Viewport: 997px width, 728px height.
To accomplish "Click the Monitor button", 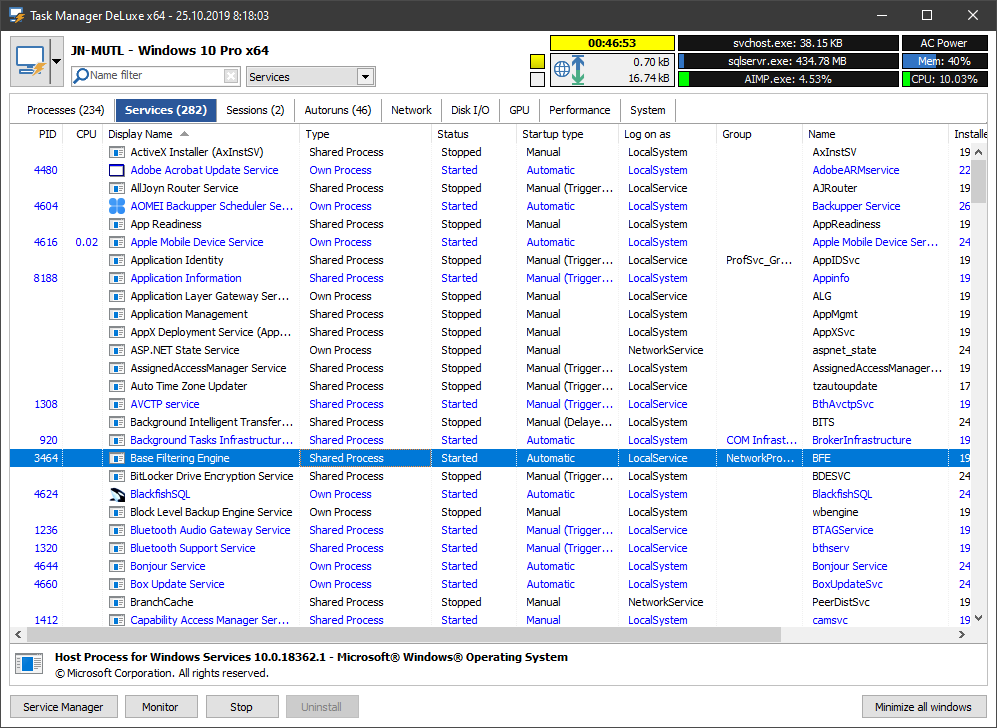I will (x=160, y=707).
